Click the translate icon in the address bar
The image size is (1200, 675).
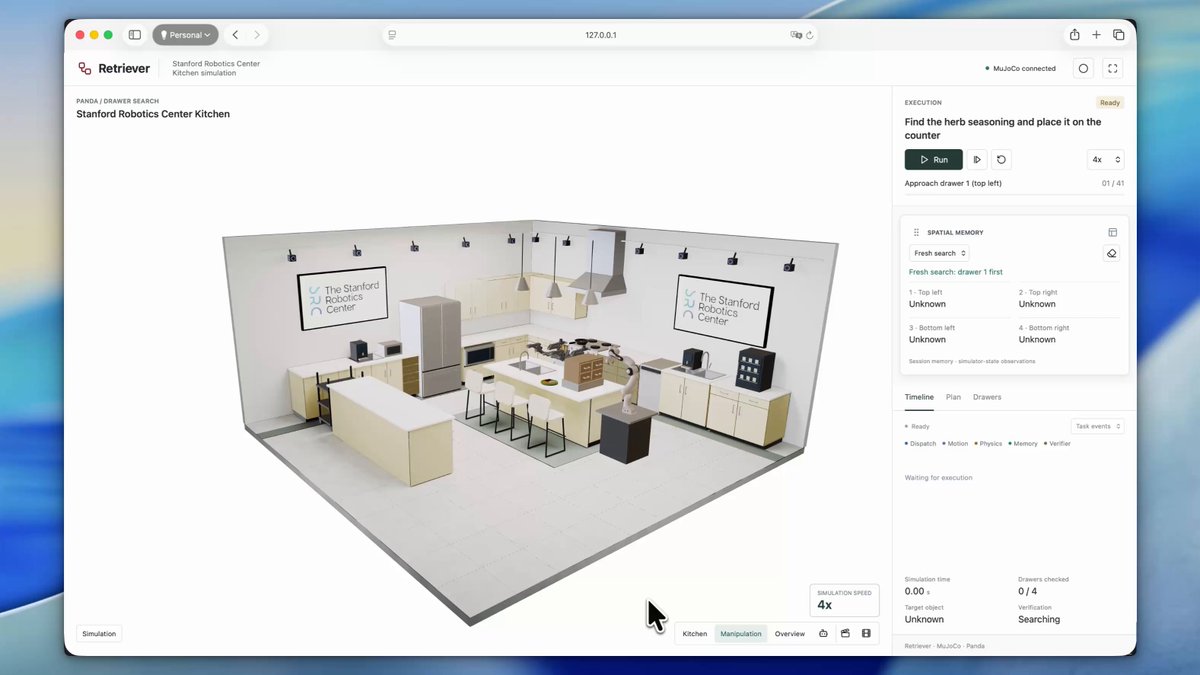[x=796, y=35]
